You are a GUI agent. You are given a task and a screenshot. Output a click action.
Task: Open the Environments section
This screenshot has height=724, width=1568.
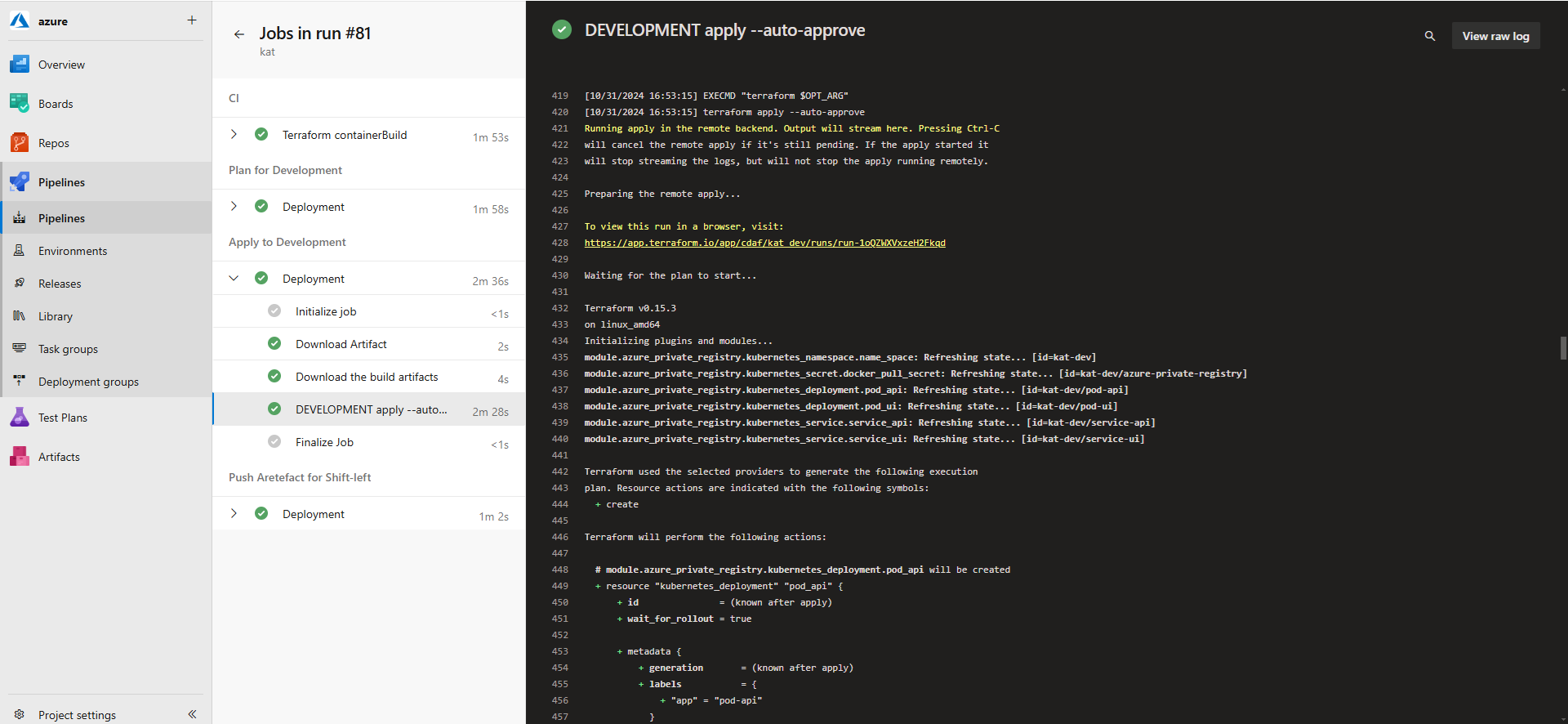click(106, 251)
